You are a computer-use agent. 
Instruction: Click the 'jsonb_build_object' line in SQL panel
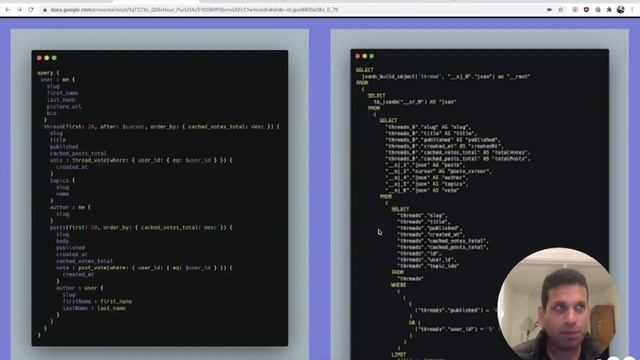coord(446,76)
